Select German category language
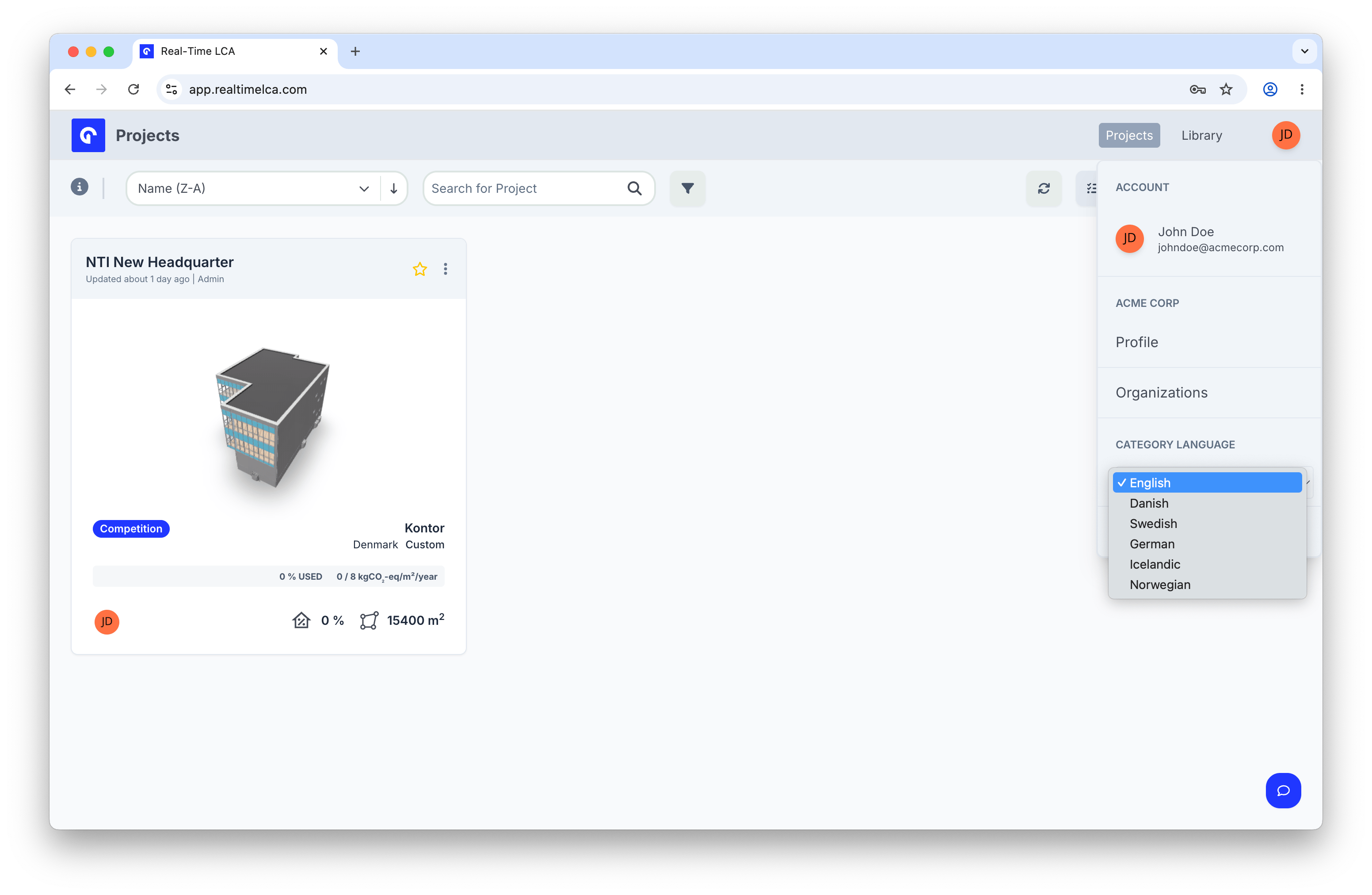The width and height of the screenshot is (1372, 895). coord(1207,544)
